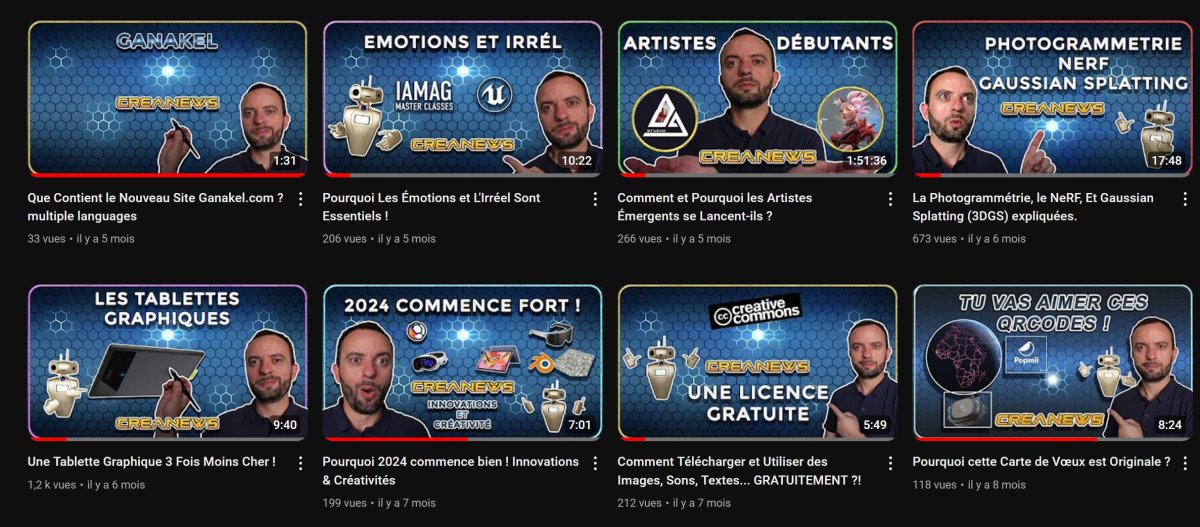This screenshot has height=527, width=1200.
Task: Open options menu for Carte de Vœux video
Action: tap(1185, 463)
